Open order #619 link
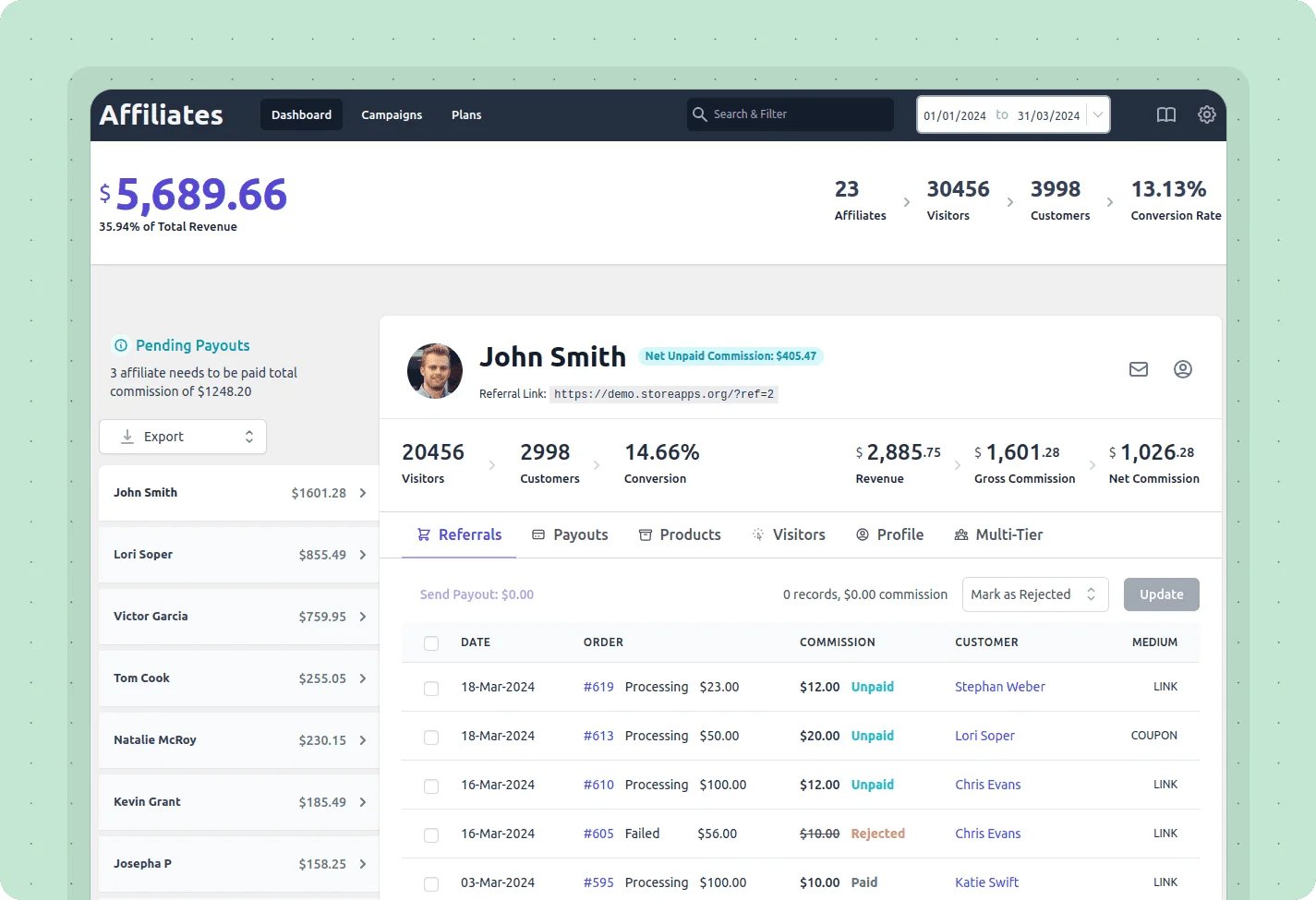 [x=598, y=687]
